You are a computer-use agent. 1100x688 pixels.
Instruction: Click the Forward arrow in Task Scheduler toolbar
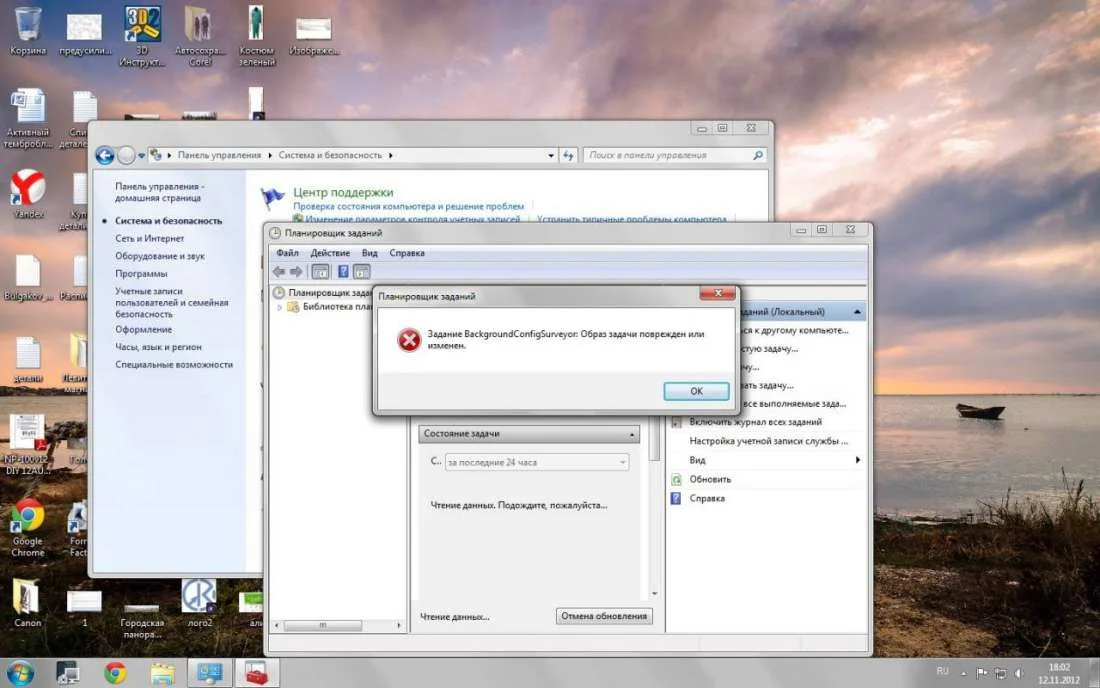(296, 271)
